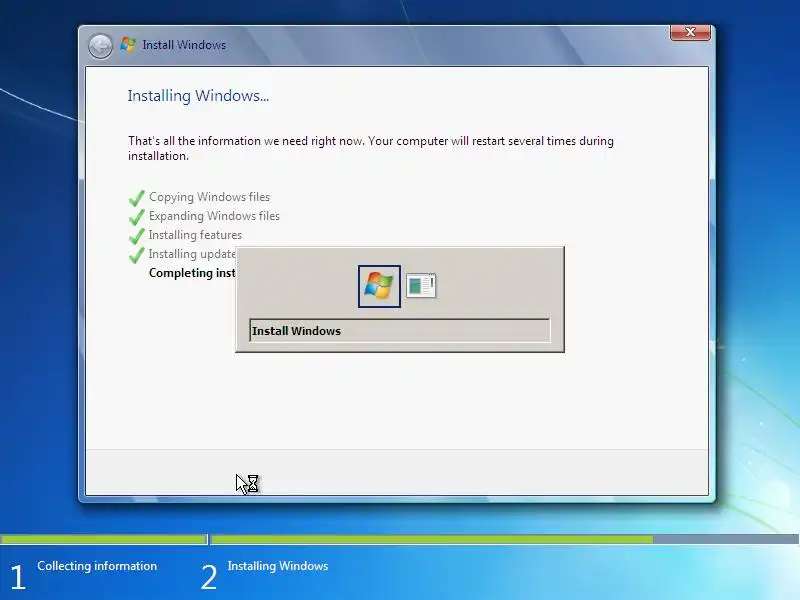Click the Completing installation bold text
Image resolution: width=800 pixels, height=600 pixels.
tap(192, 273)
